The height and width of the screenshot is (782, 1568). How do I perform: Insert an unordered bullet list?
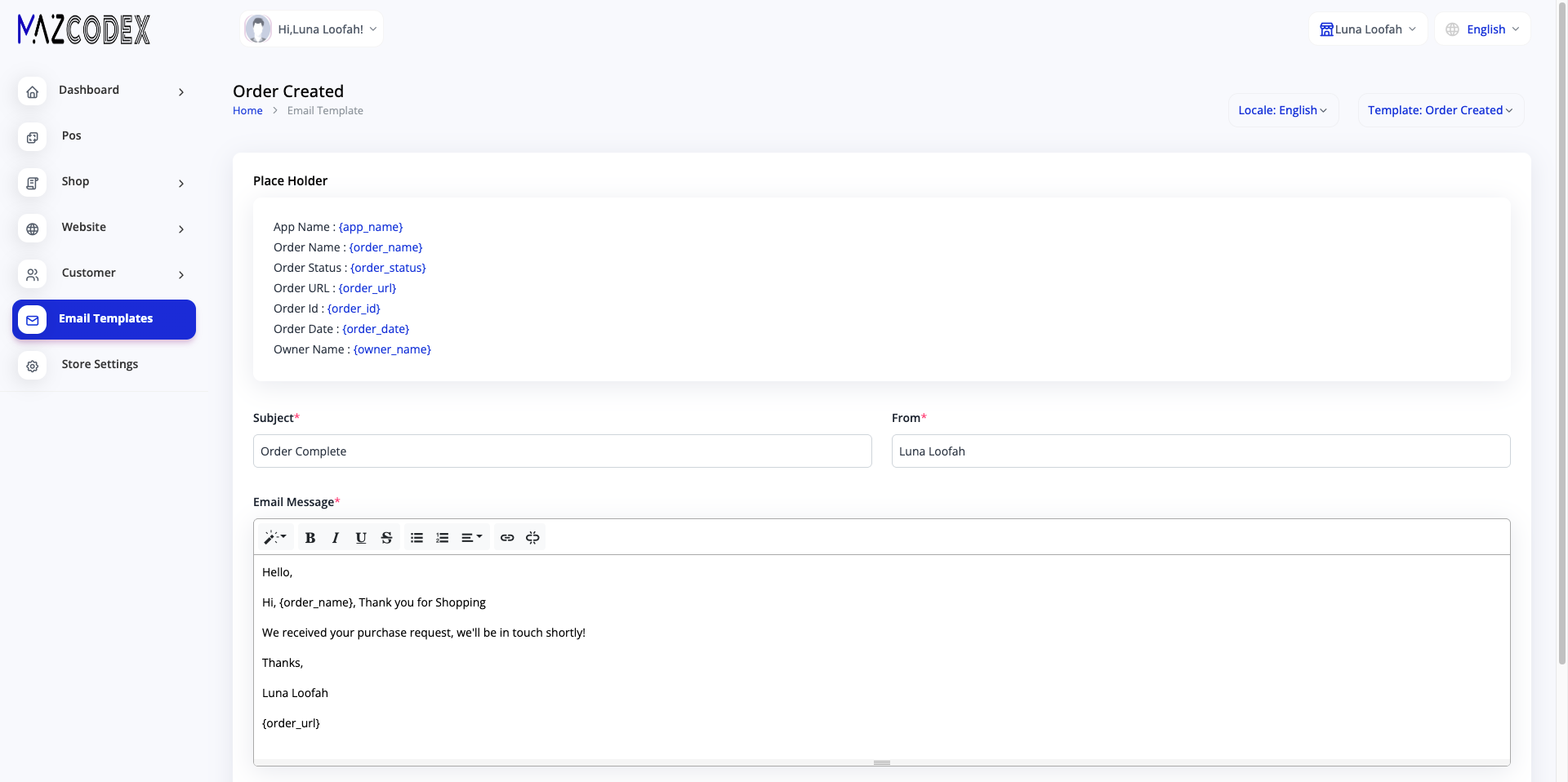click(416, 537)
